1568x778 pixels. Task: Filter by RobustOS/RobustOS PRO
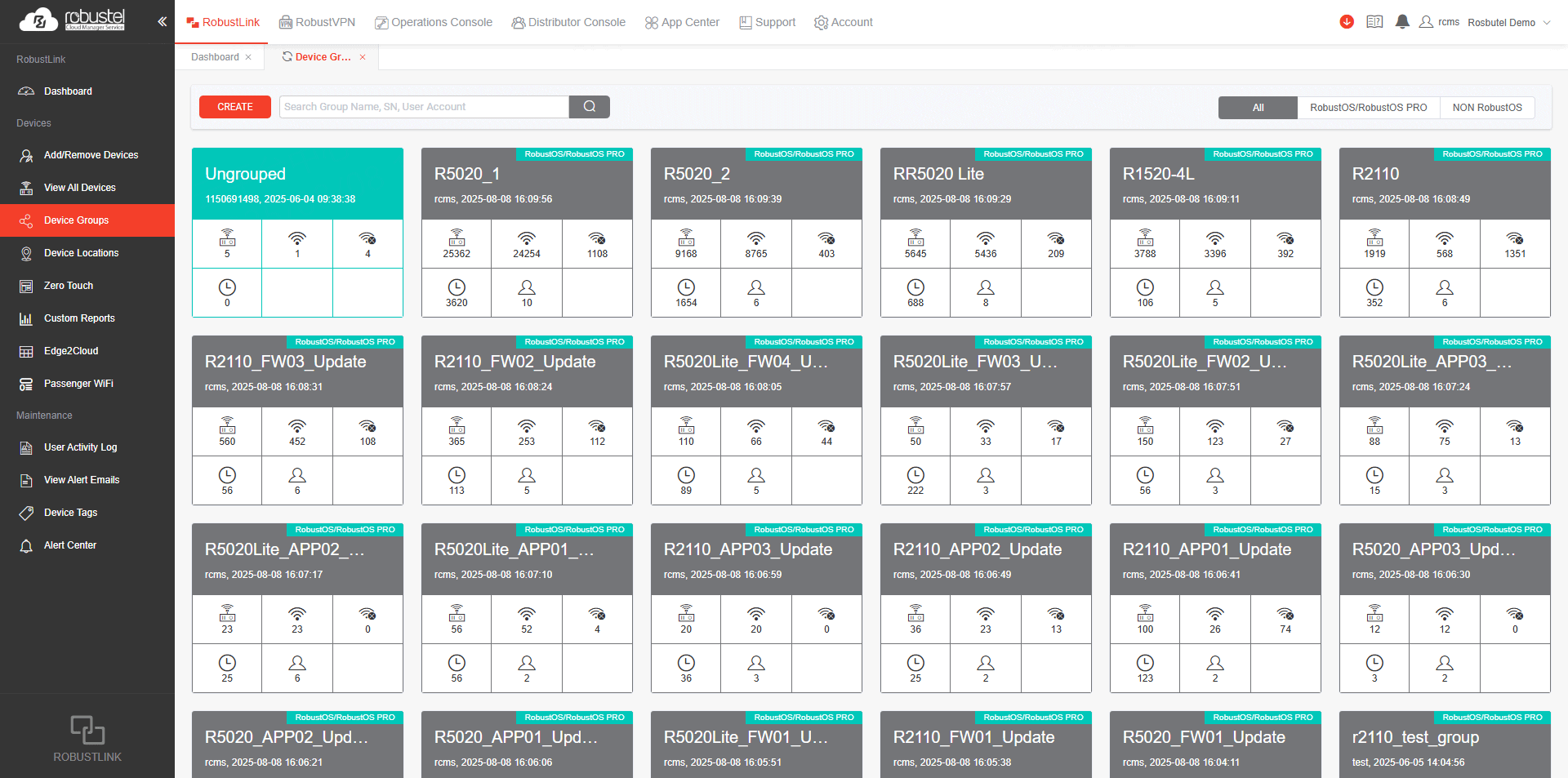[x=1368, y=108]
